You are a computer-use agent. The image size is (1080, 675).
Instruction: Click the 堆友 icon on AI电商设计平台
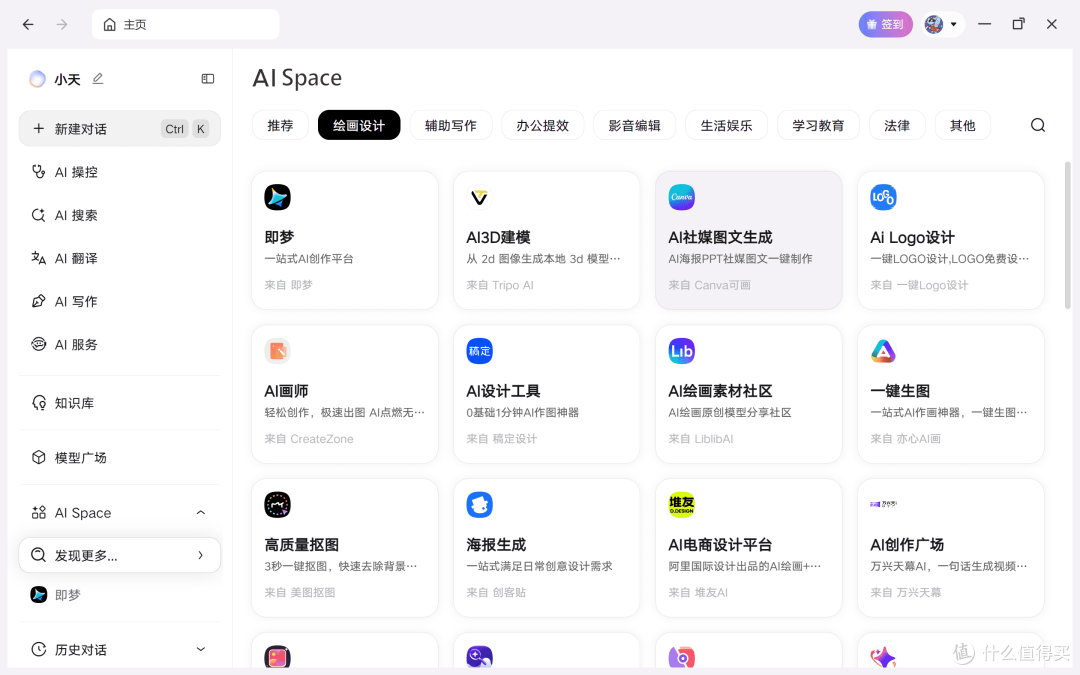coord(681,505)
